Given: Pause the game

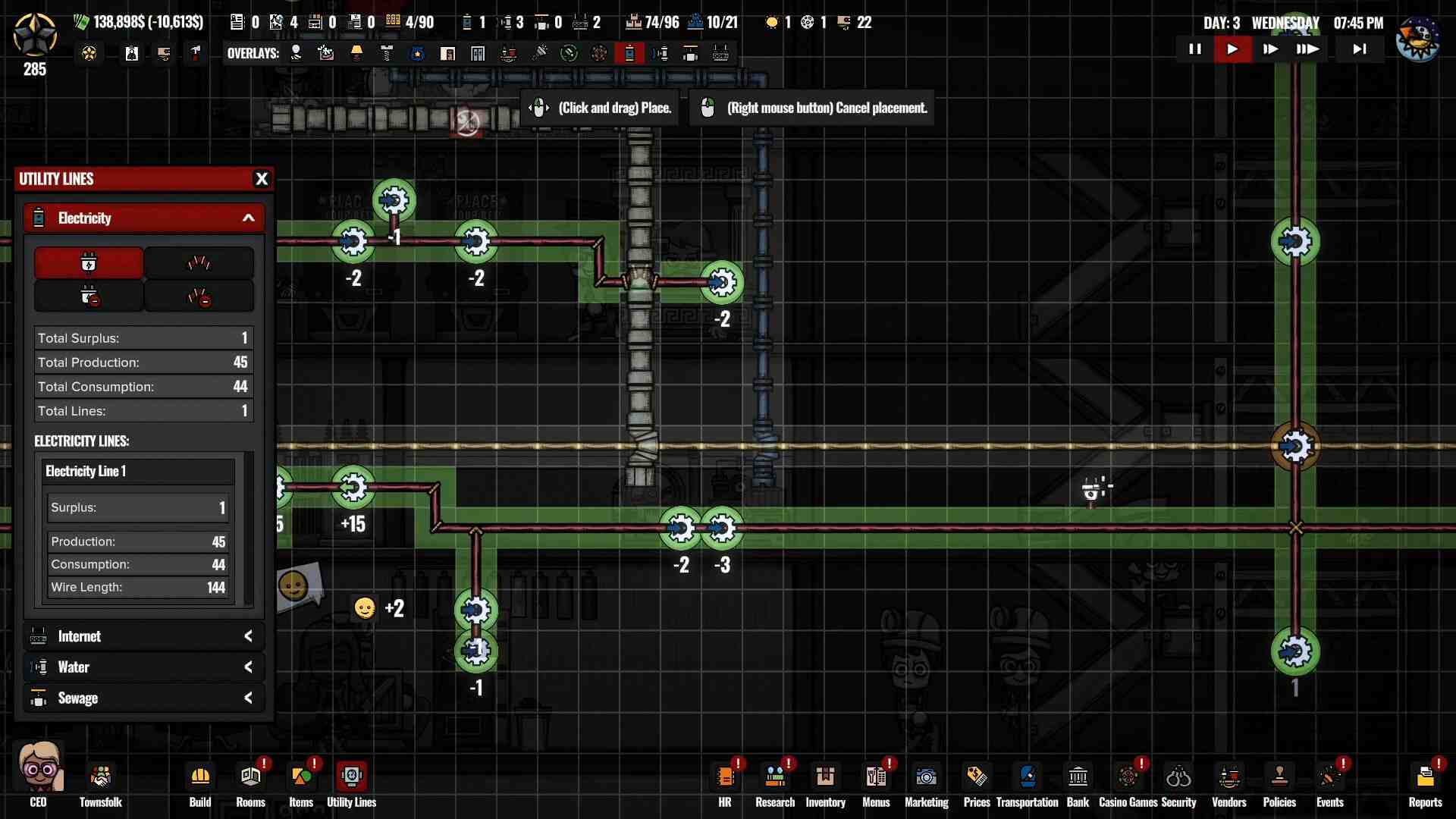Looking at the screenshot, I should coord(1195,49).
